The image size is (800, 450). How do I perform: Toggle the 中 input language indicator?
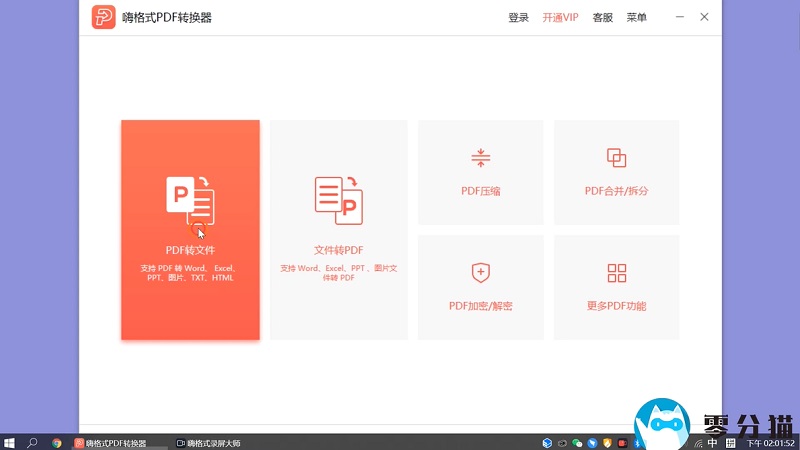pos(712,443)
